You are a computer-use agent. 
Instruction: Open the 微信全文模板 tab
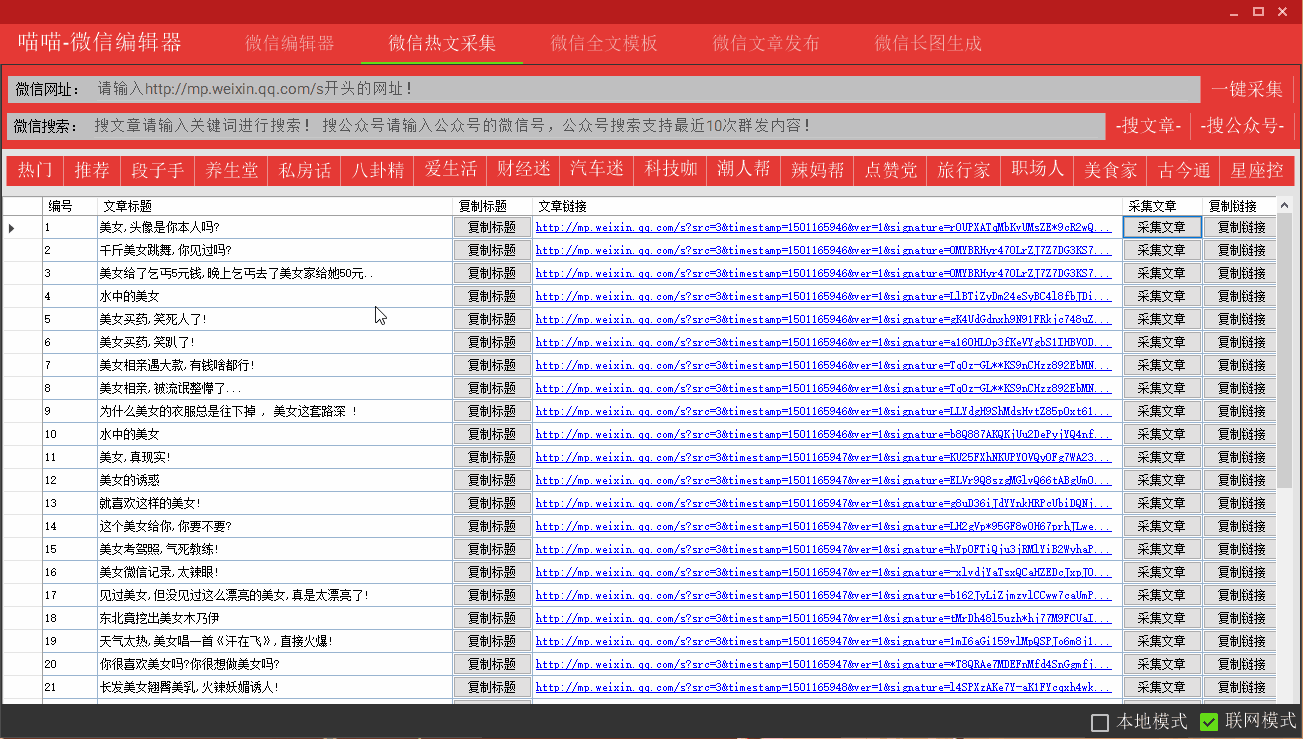604,43
